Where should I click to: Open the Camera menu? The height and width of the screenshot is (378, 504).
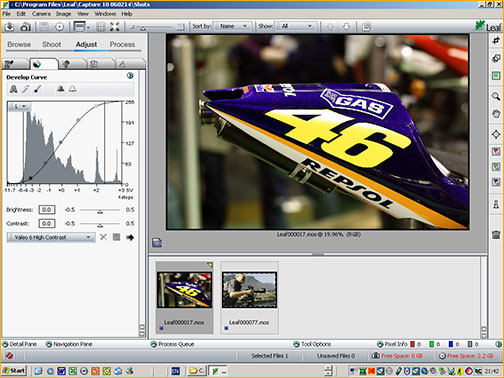click(x=41, y=14)
